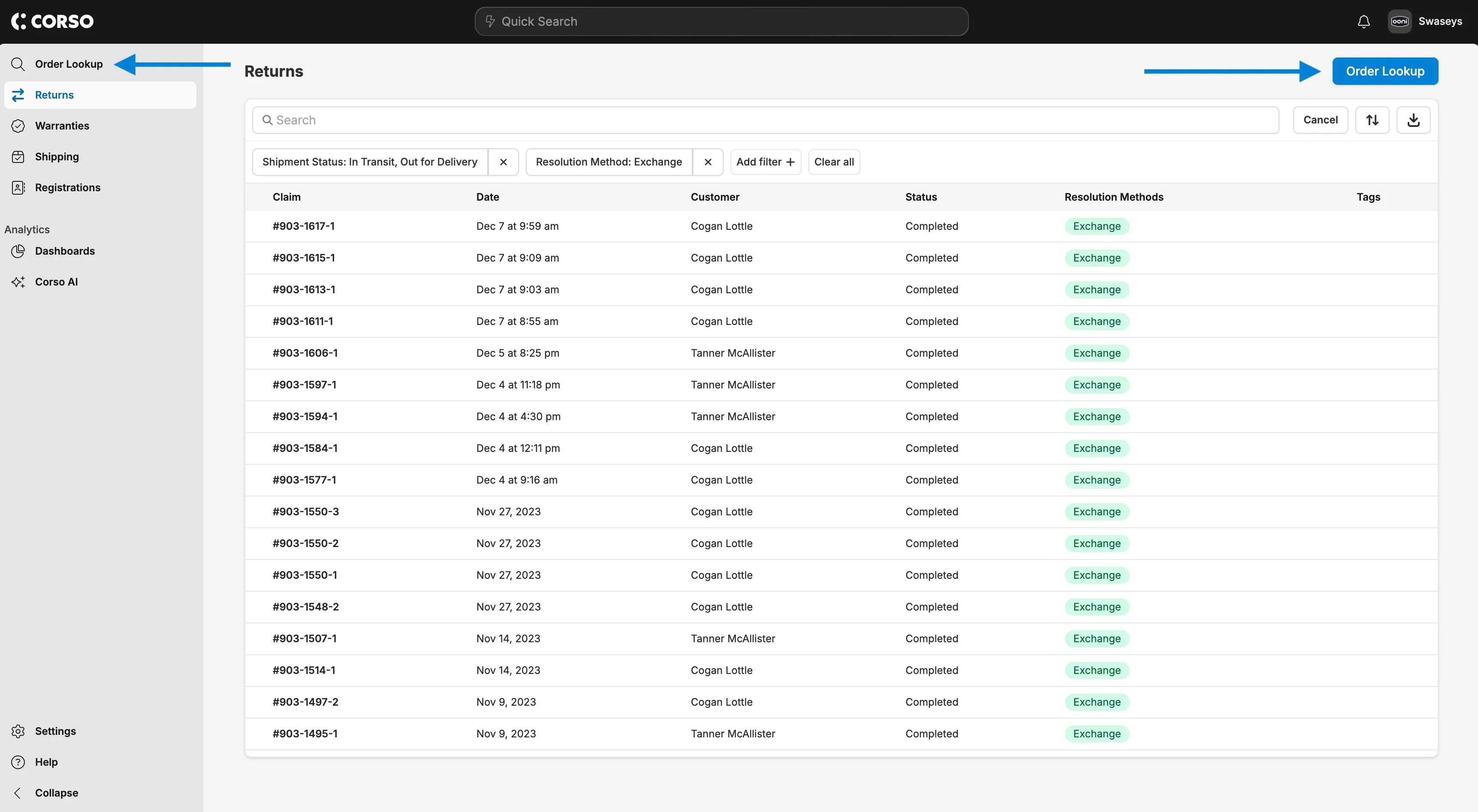Click the Registrations icon in sidebar

[x=18, y=187]
